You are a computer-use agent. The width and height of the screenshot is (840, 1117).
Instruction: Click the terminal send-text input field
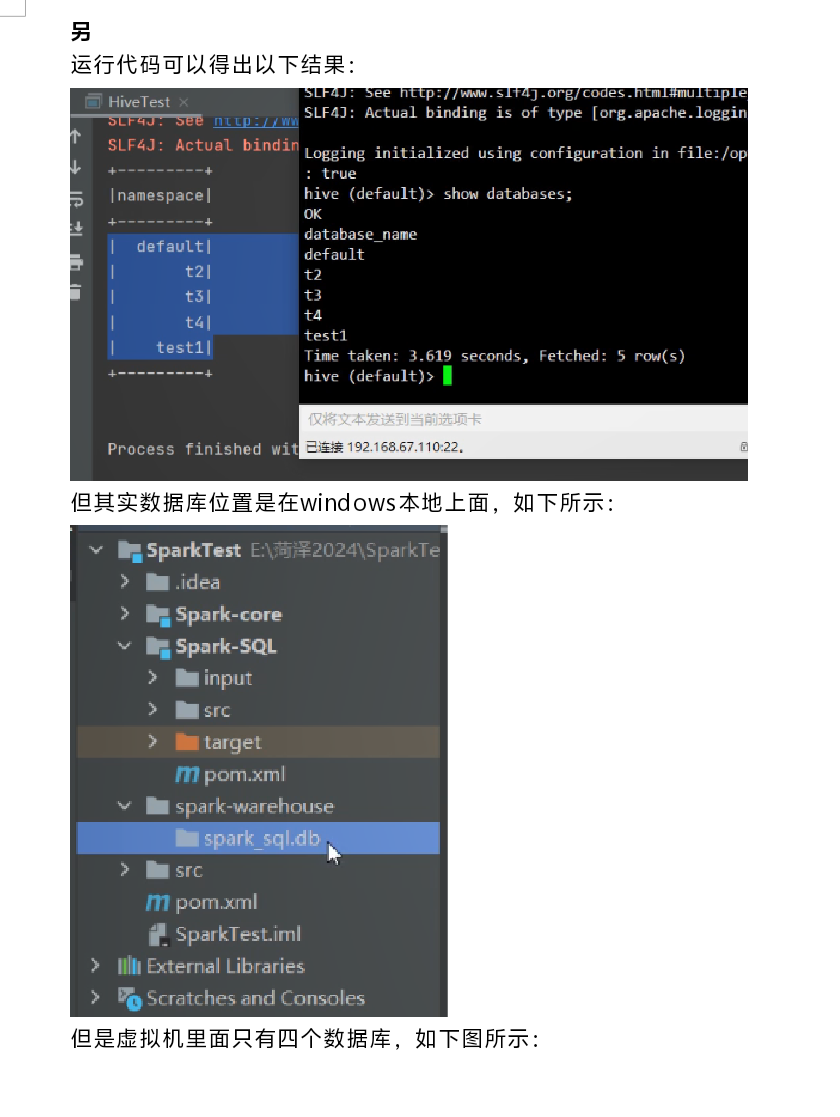pos(523,420)
